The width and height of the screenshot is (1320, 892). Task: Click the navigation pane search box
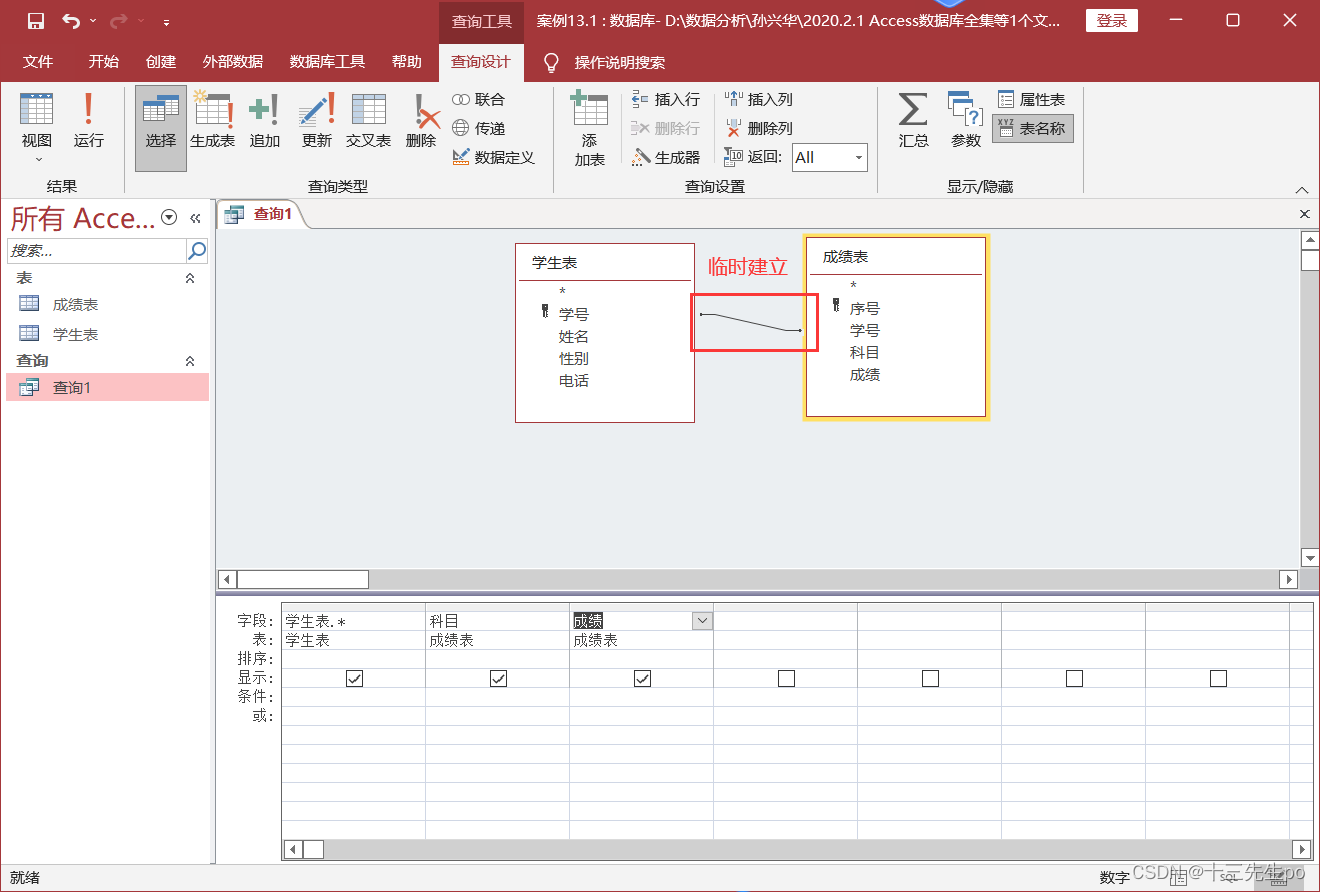(97, 250)
